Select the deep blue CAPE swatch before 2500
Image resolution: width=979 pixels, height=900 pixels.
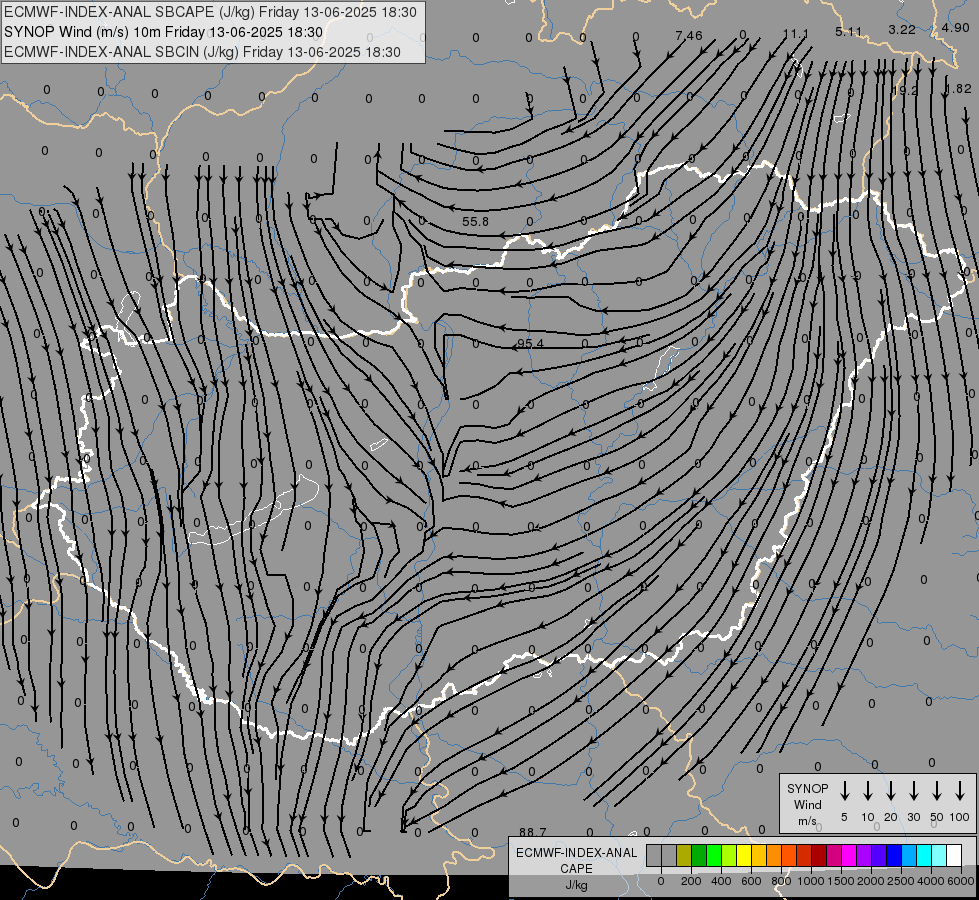point(895,855)
